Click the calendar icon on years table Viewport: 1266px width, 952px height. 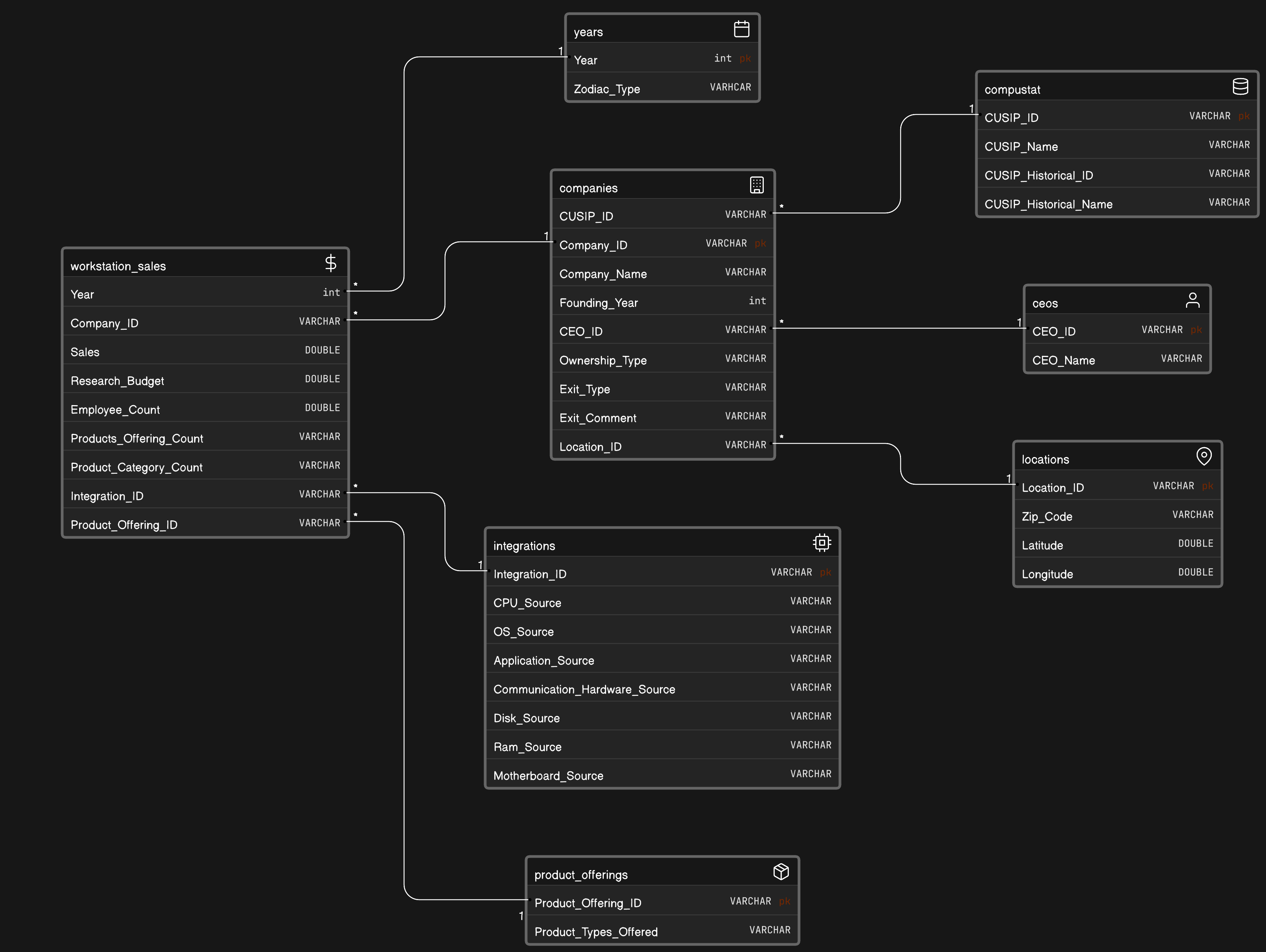741,28
